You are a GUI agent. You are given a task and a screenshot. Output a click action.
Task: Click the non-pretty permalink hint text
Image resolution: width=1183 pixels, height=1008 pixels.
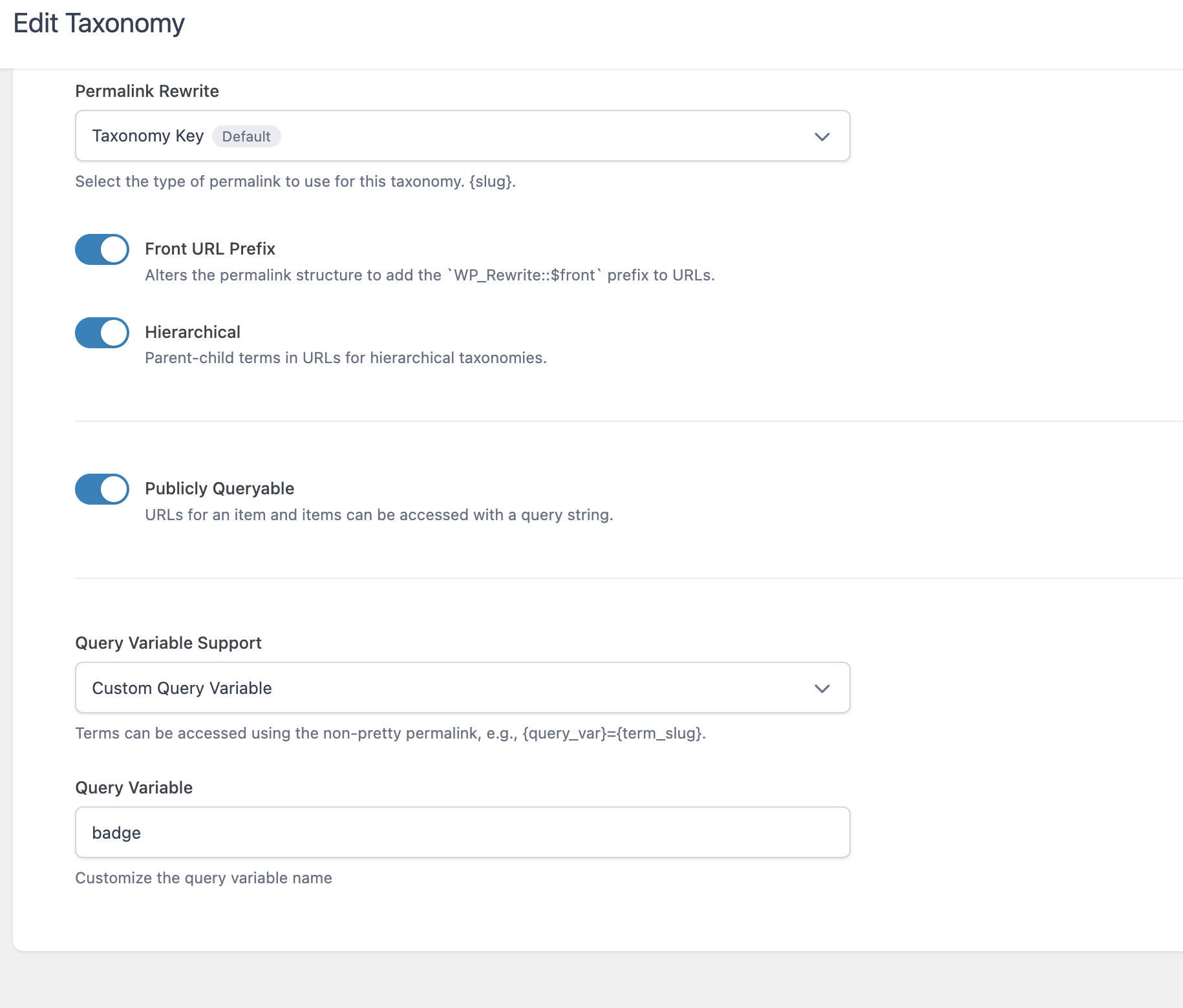390,733
